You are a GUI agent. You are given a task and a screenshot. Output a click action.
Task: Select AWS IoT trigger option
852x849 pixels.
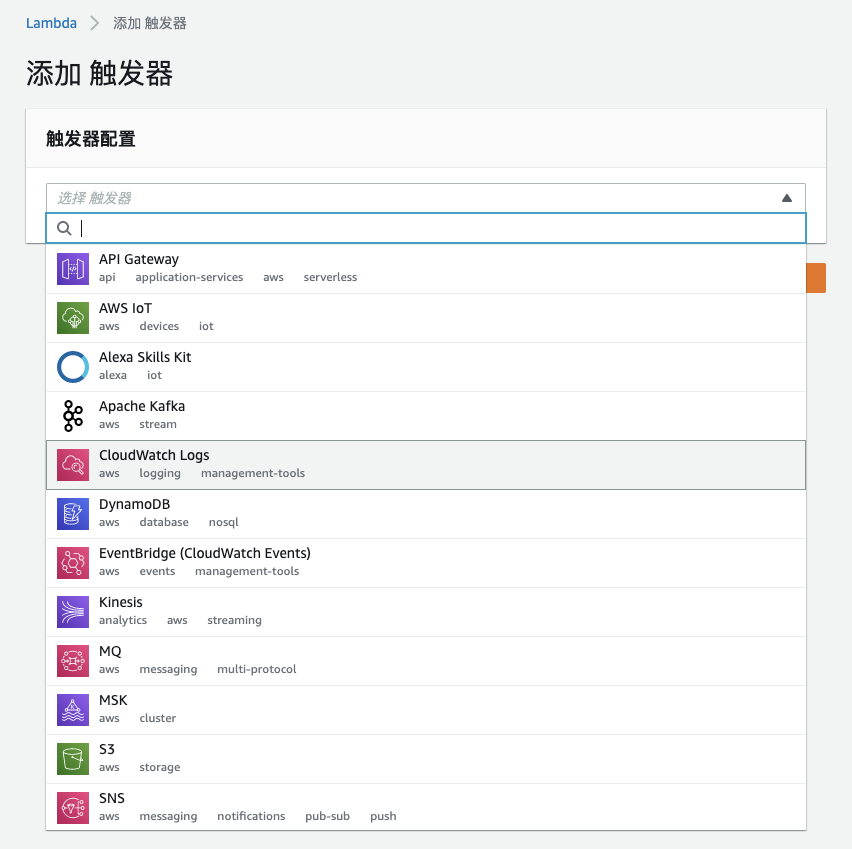pyautogui.click(x=425, y=318)
